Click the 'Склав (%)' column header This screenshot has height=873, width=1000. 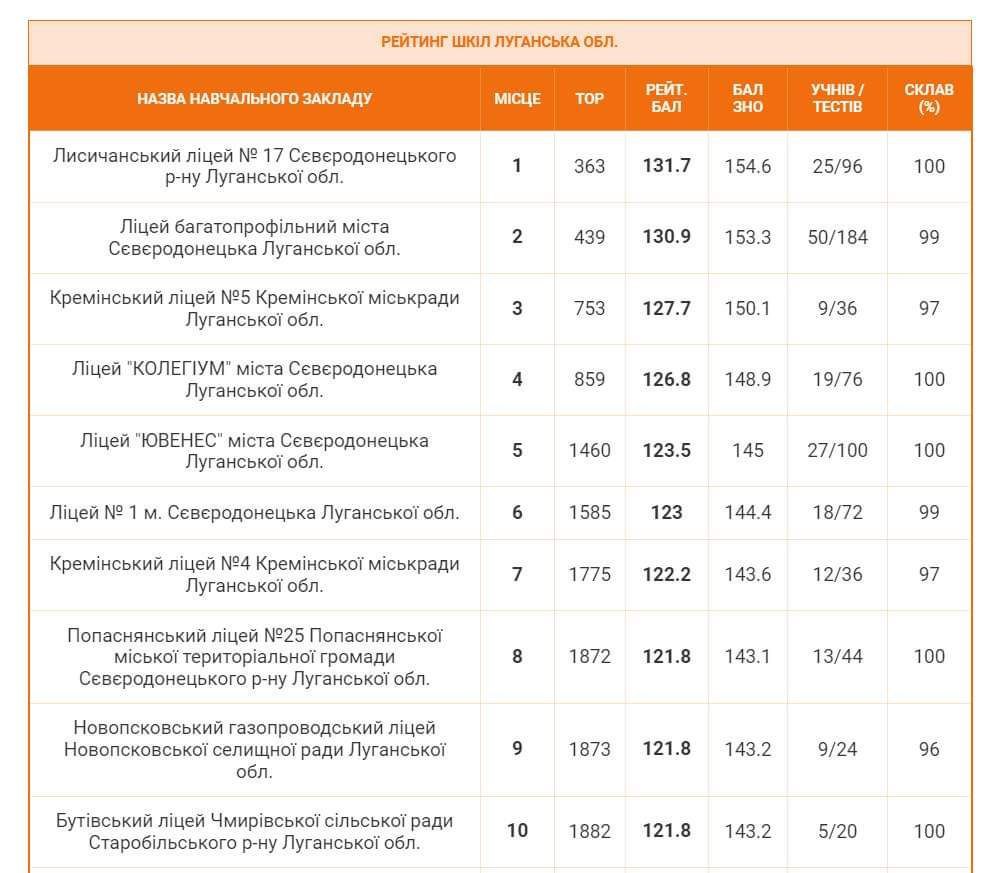[x=928, y=98]
